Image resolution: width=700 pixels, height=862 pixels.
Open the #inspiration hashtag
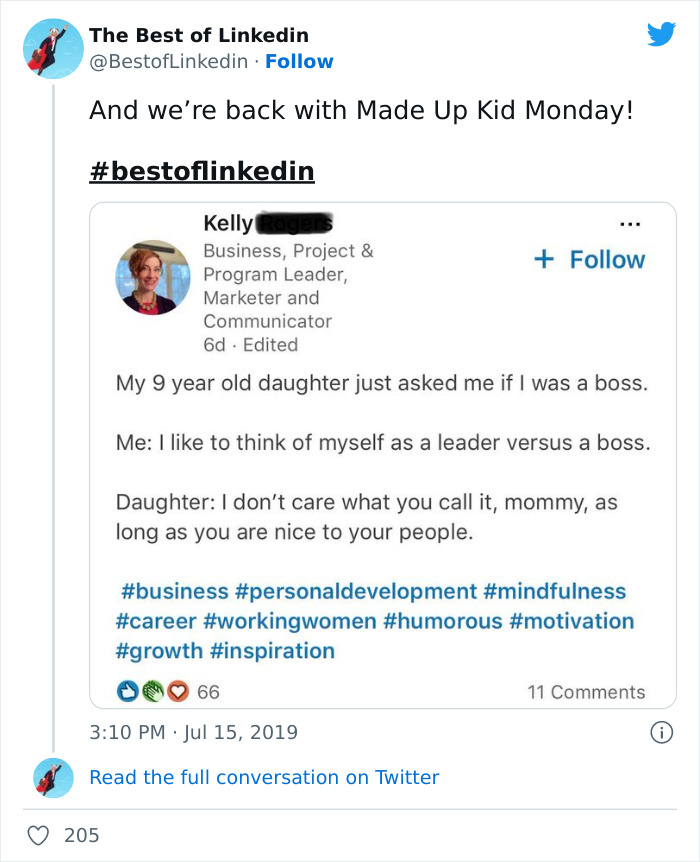click(x=272, y=651)
